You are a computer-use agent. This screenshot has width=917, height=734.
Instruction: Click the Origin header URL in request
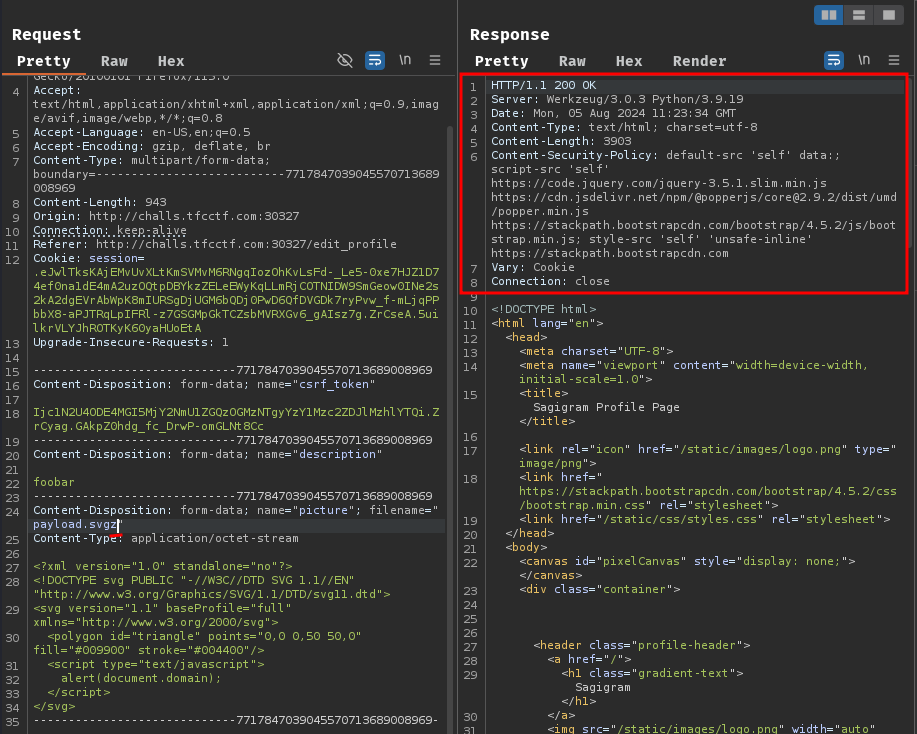click(x=194, y=216)
